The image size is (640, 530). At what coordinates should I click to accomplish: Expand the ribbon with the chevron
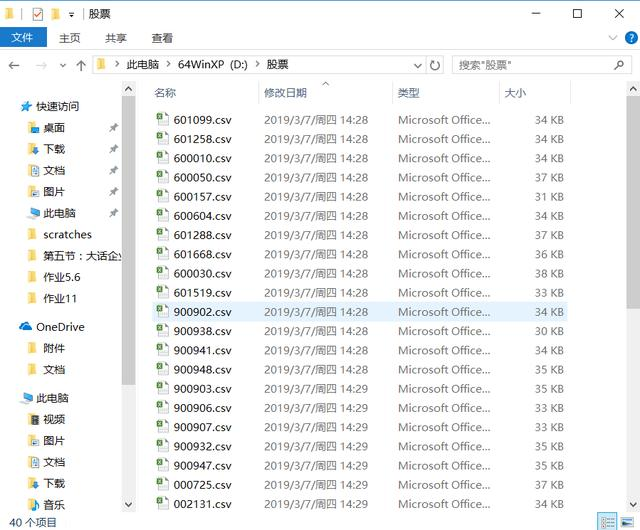613,38
